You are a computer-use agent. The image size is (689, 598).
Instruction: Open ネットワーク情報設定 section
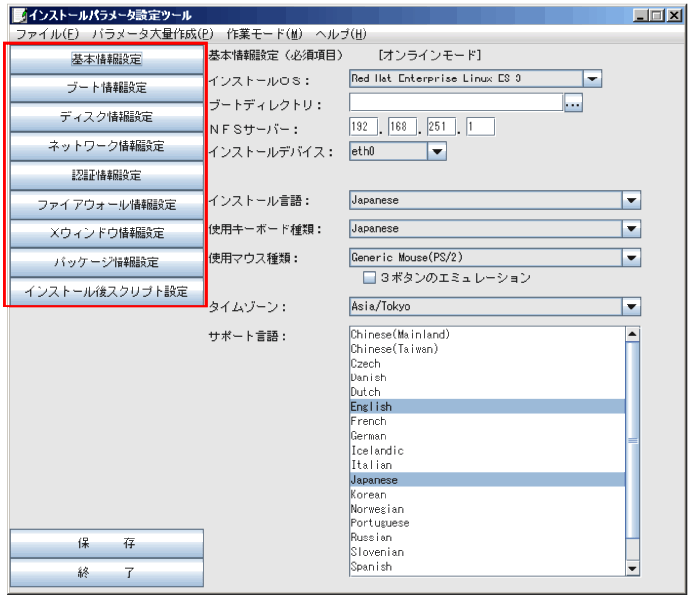click(106, 146)
